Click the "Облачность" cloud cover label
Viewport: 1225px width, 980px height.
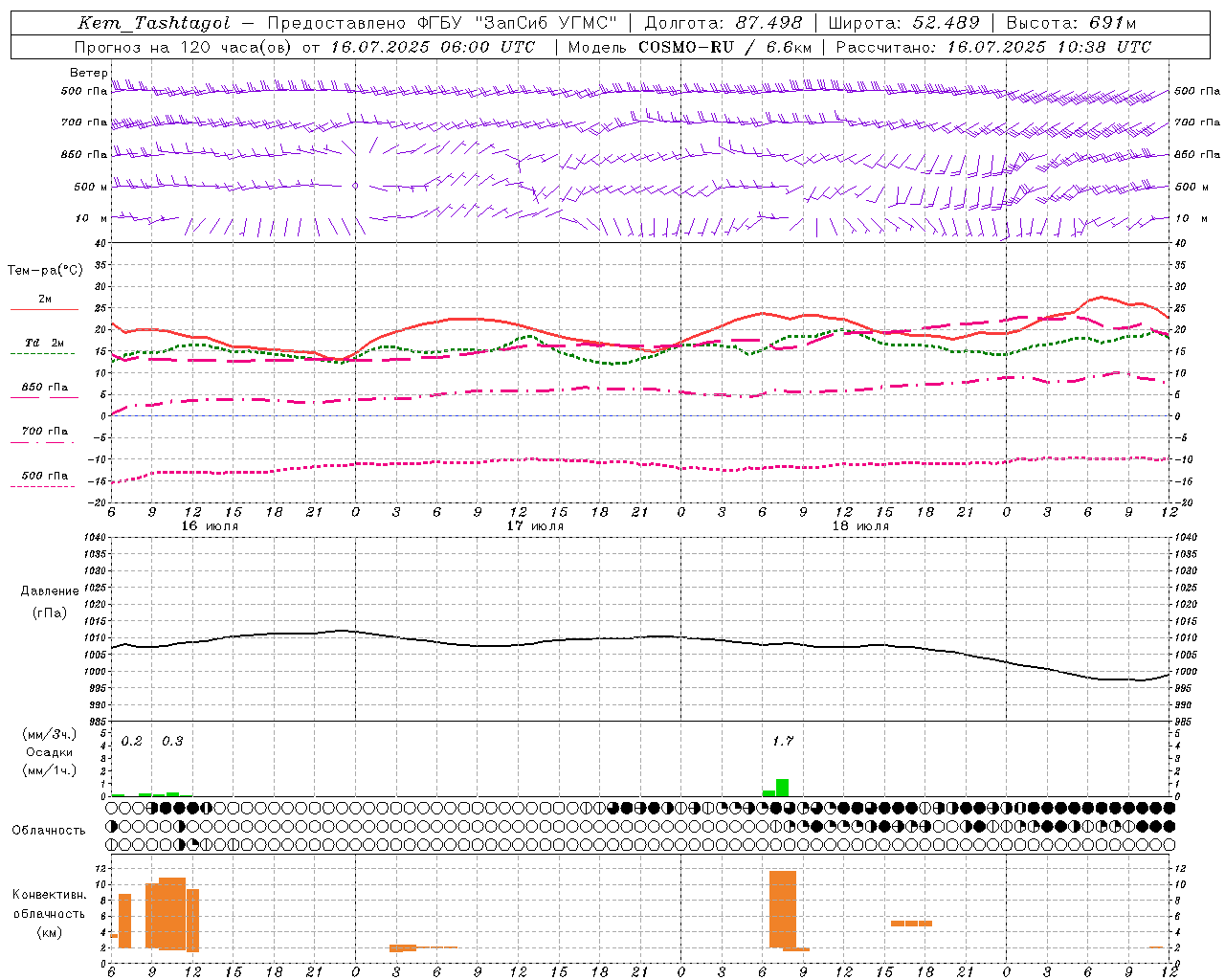tap(49, 831)
